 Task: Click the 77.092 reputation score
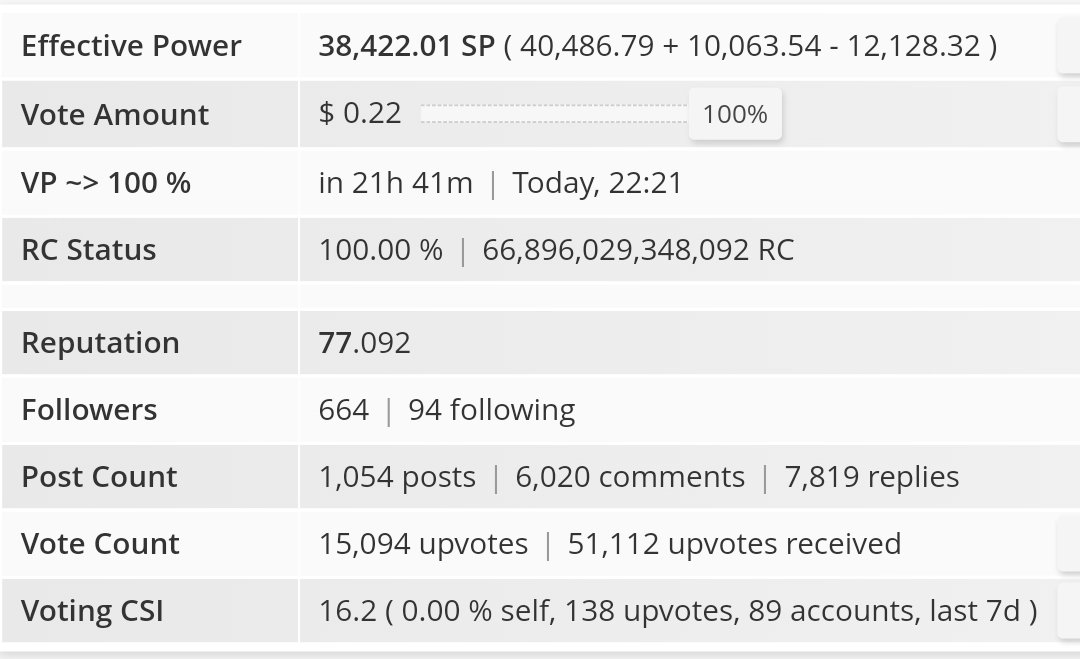click(x=364, y=343)
